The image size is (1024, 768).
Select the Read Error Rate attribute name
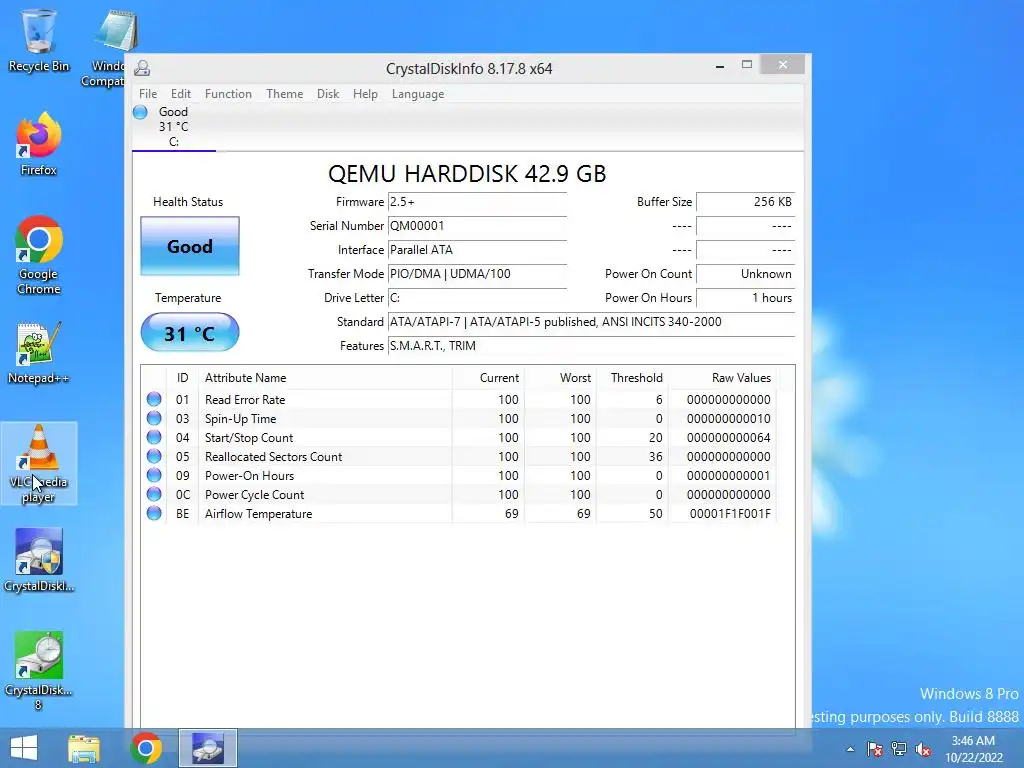[245, 399]
